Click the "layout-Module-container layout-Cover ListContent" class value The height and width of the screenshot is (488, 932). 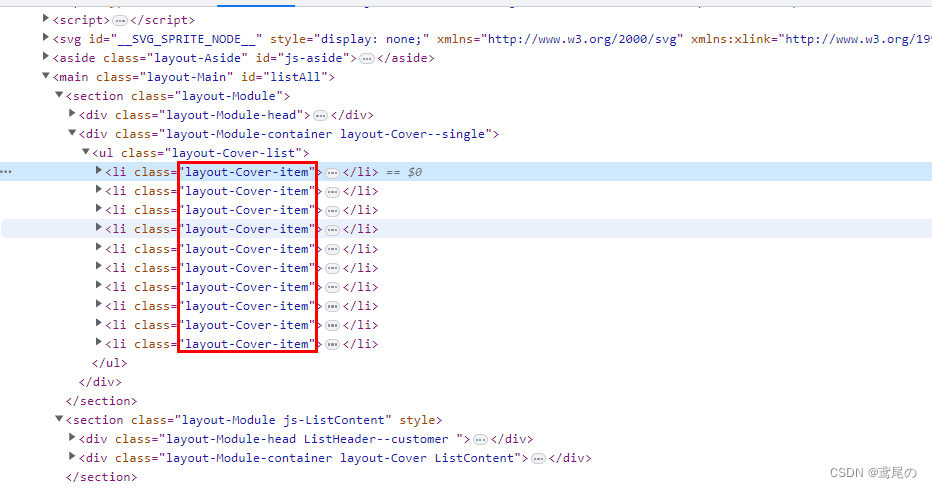click(340, 458)
